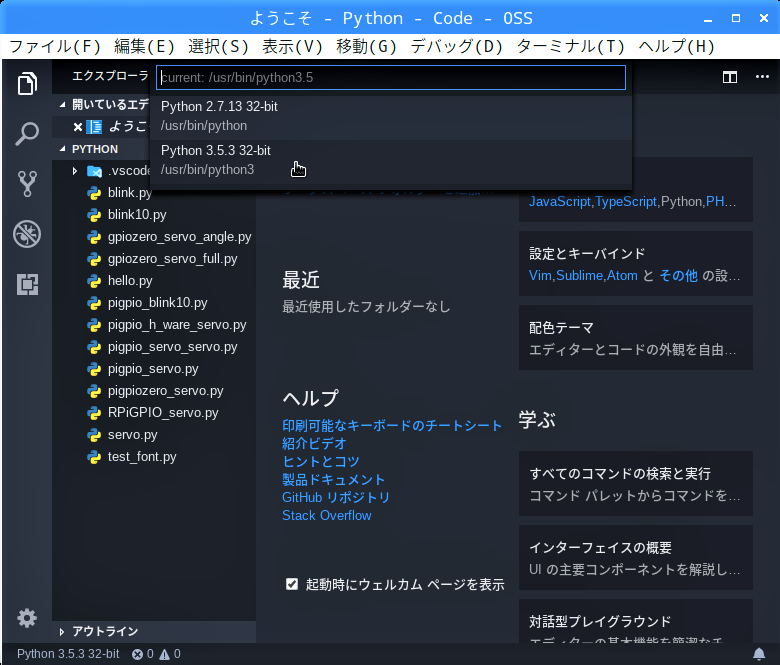Open the Search view icon

click(27, 133)
